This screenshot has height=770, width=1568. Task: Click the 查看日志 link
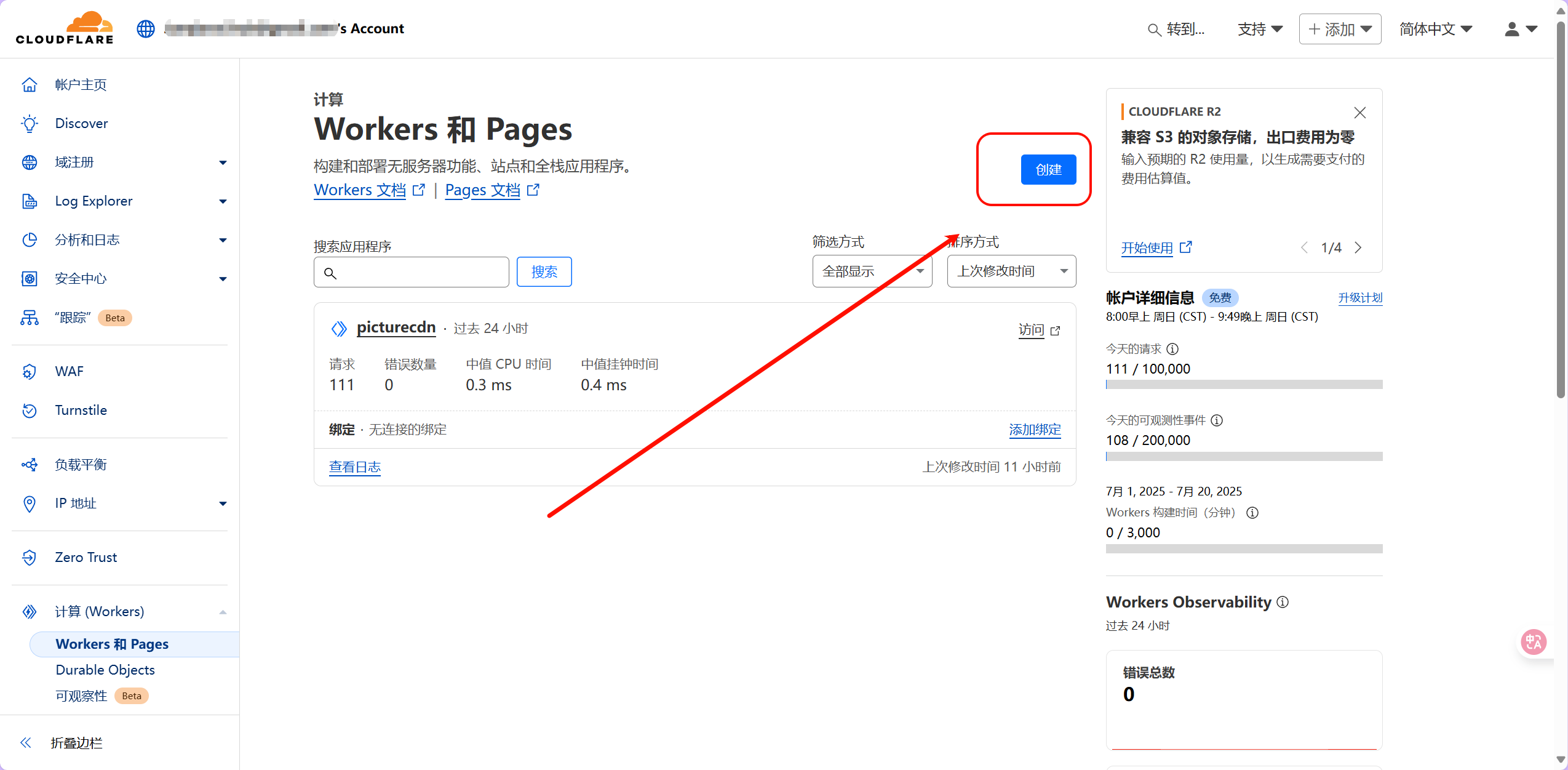354,467
